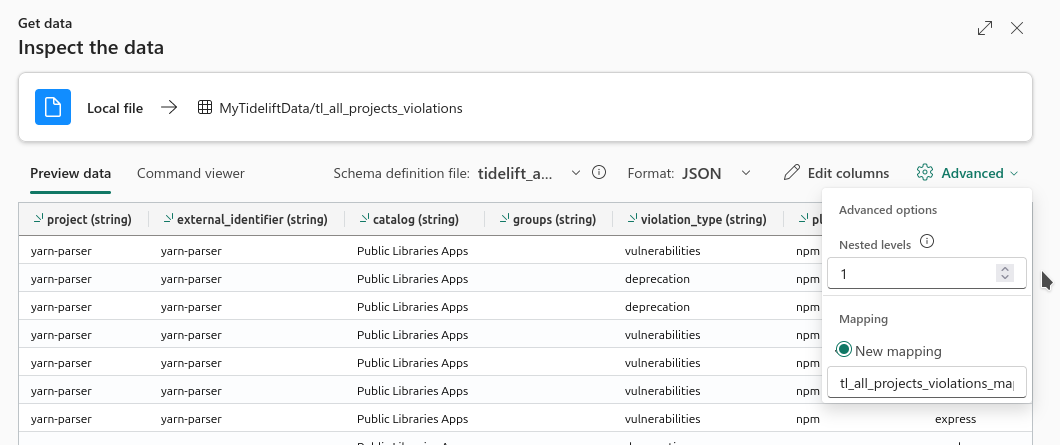The width and height of the screenshot is (1060, 445).
Task: Click the type icon in groups column header
Action: pyautogui.click(x=505, y=218)
